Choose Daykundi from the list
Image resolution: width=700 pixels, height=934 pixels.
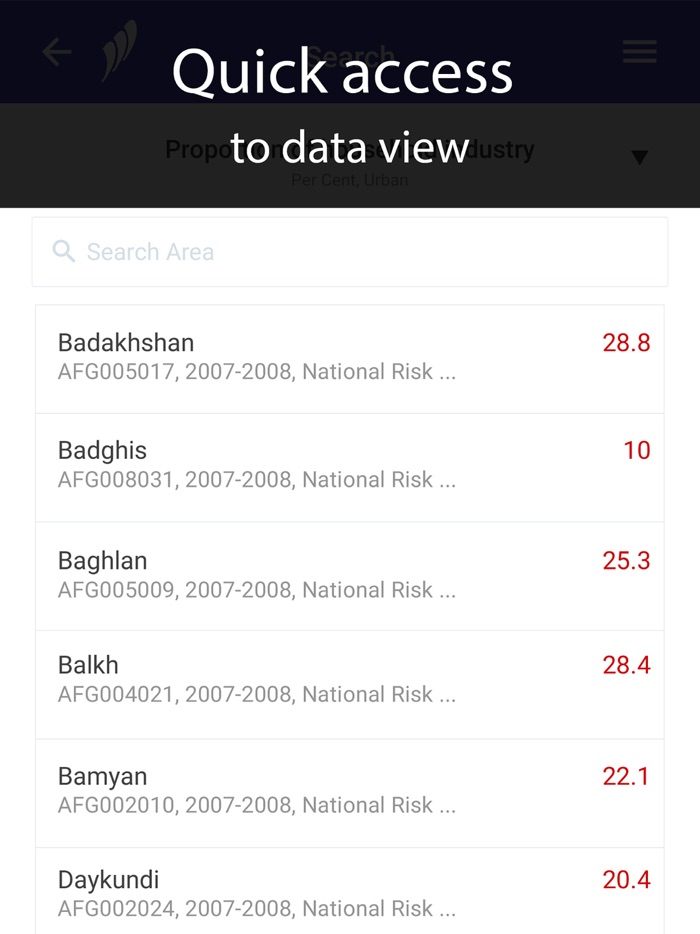(350, 892)
